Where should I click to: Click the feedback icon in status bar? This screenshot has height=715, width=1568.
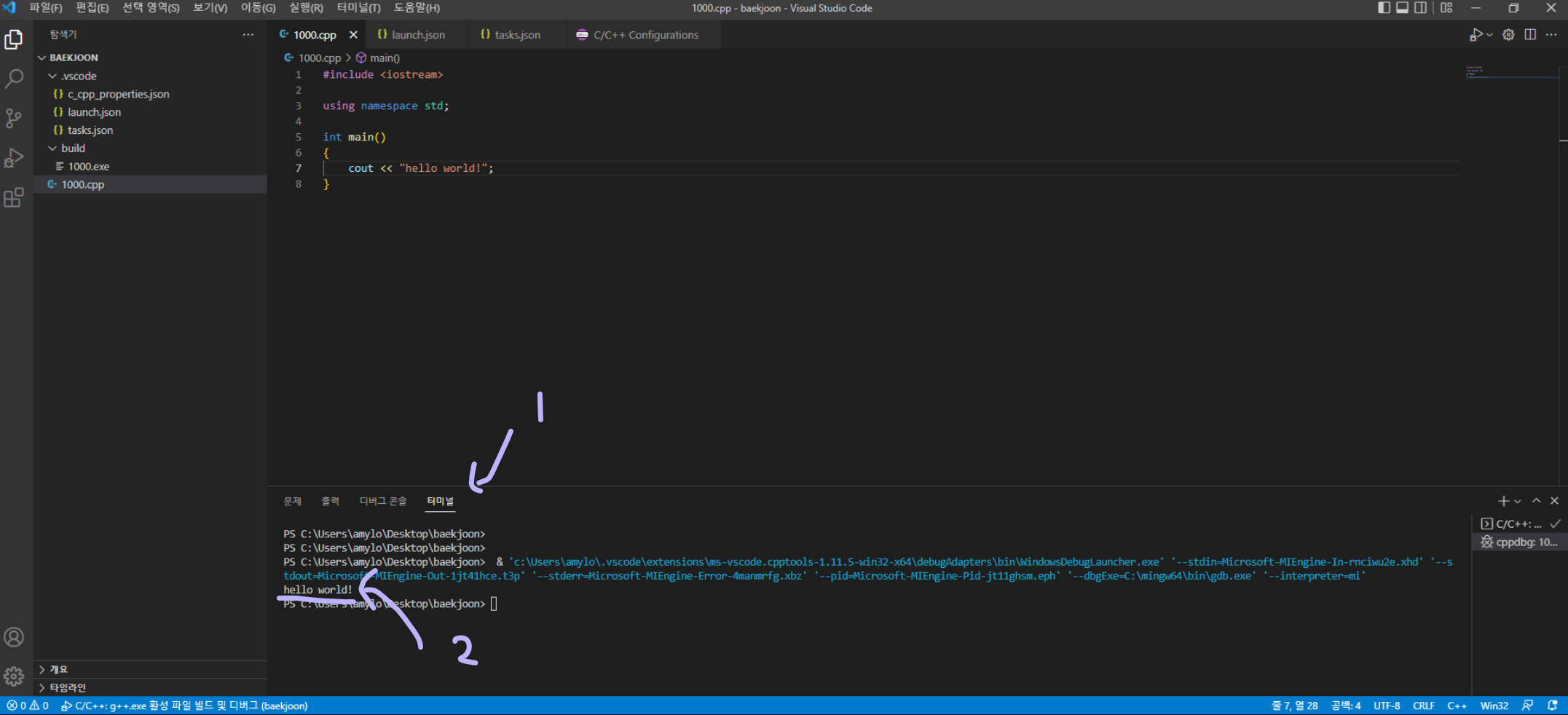tap(1527, 706)
